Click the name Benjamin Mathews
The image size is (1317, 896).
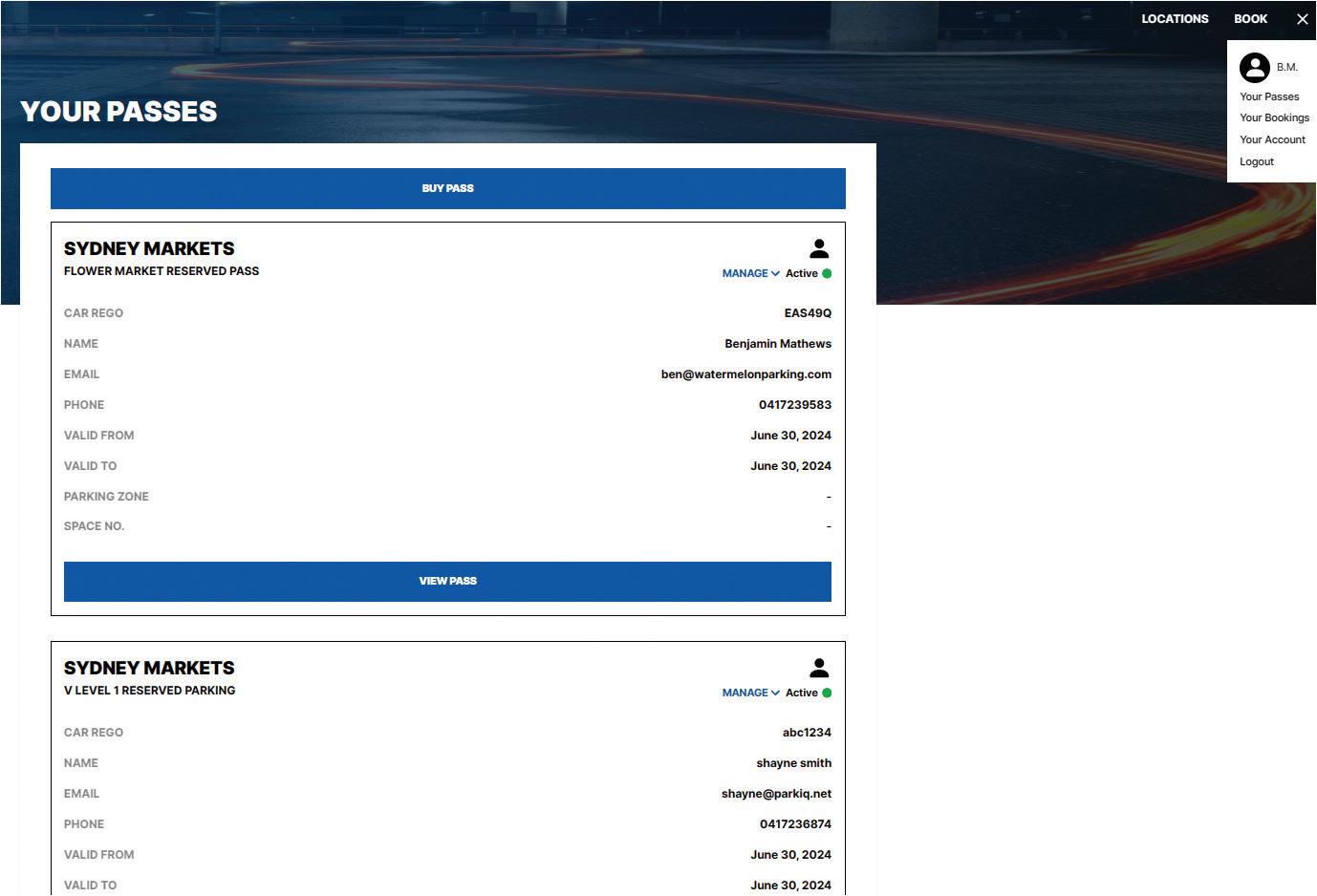click(778, 344)
